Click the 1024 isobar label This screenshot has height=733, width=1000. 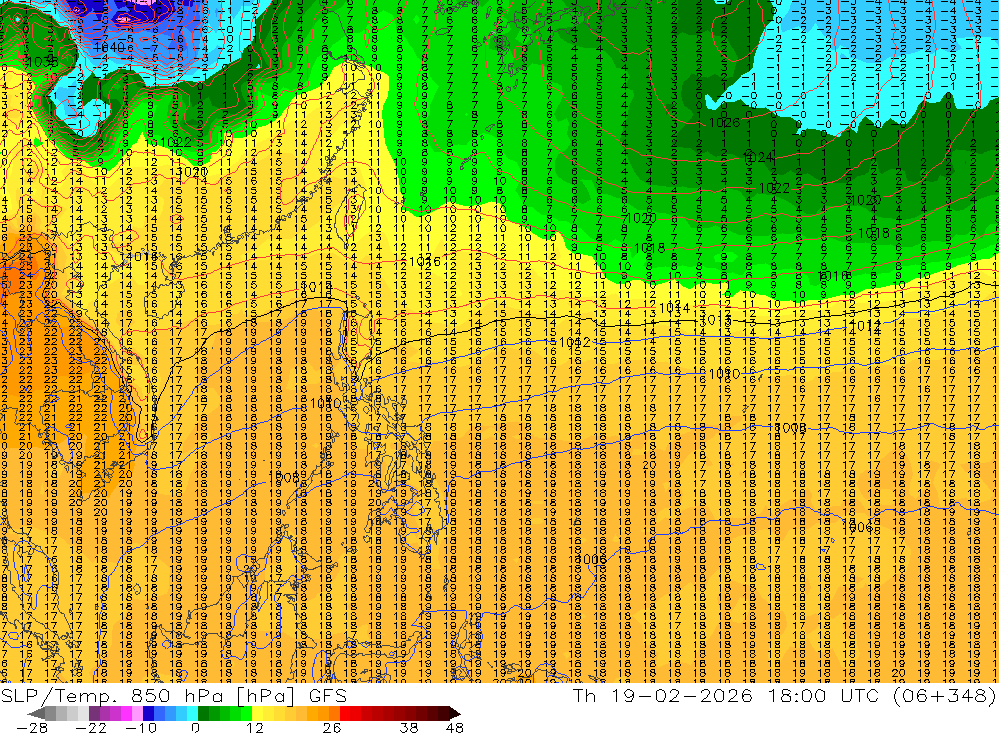758,157
